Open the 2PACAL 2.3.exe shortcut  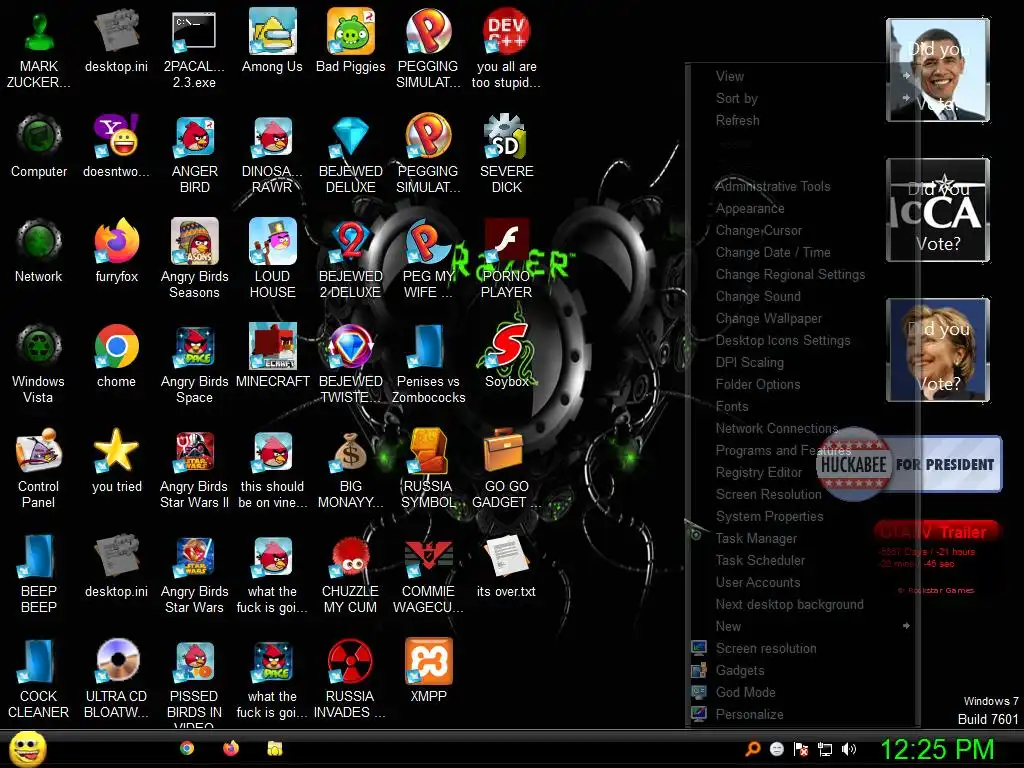(x=194, y=48)
